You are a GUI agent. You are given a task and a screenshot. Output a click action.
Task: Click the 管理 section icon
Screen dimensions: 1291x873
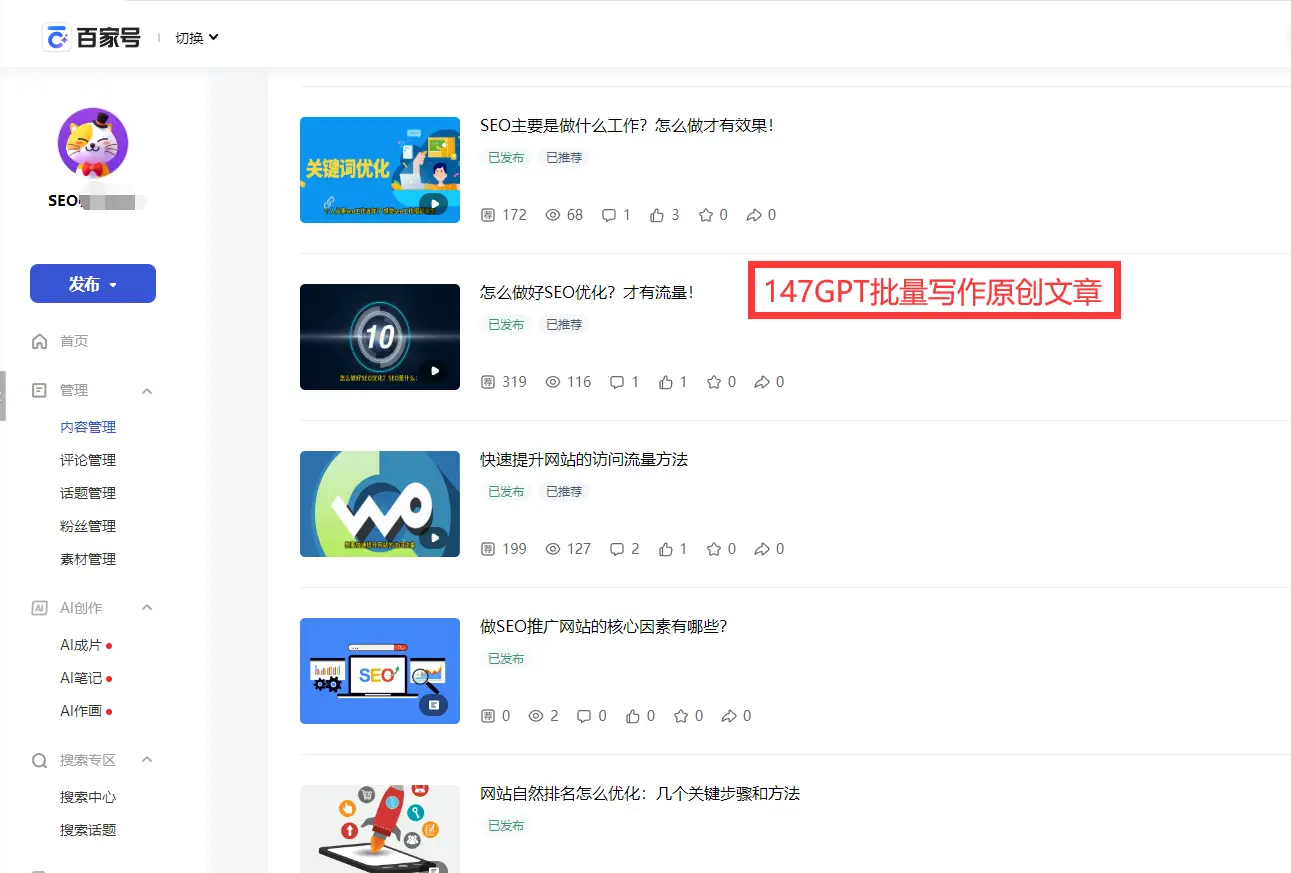[37, 390]
